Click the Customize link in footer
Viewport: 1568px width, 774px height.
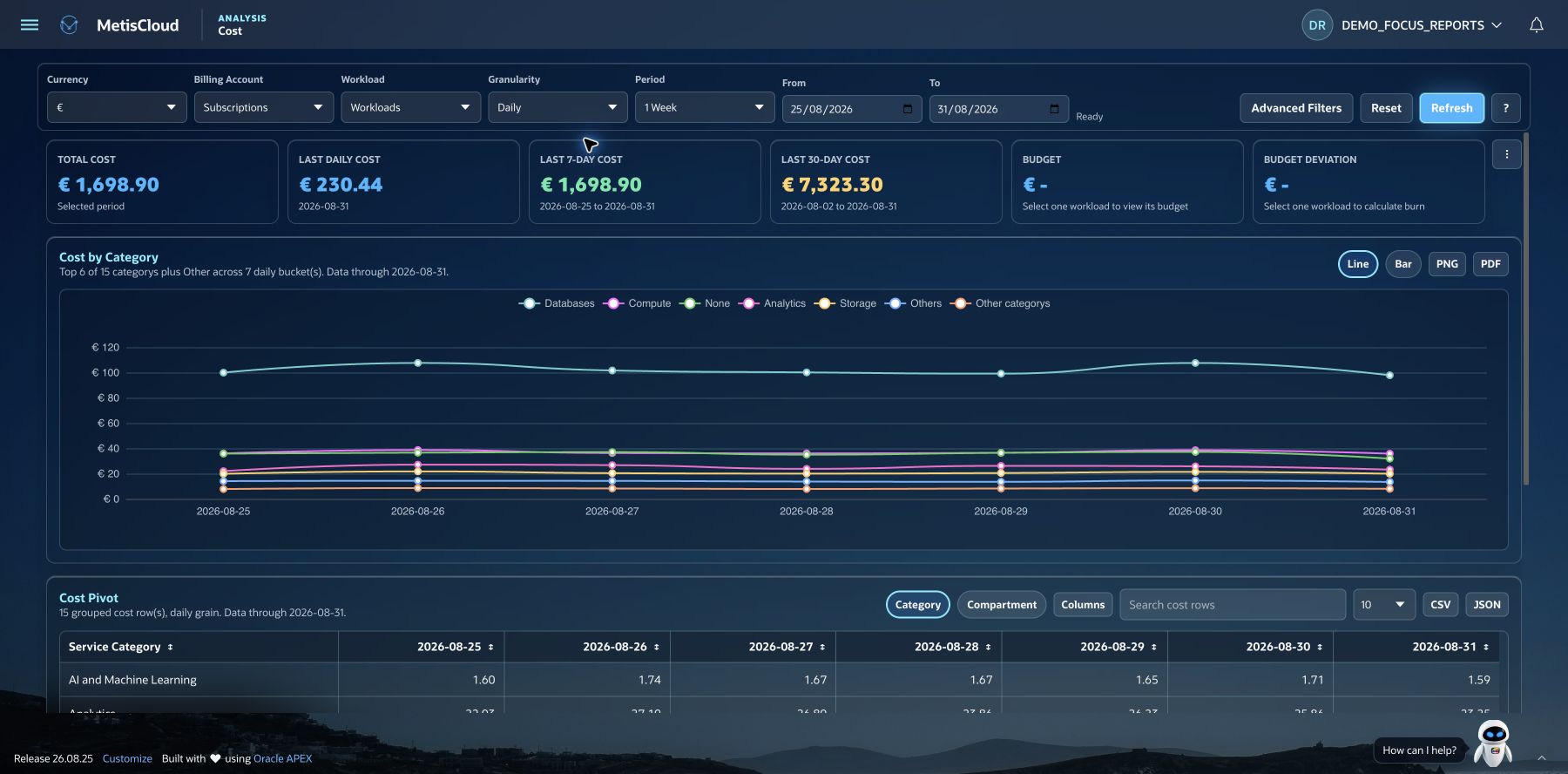pyautogui.click(x=127, y=758)
